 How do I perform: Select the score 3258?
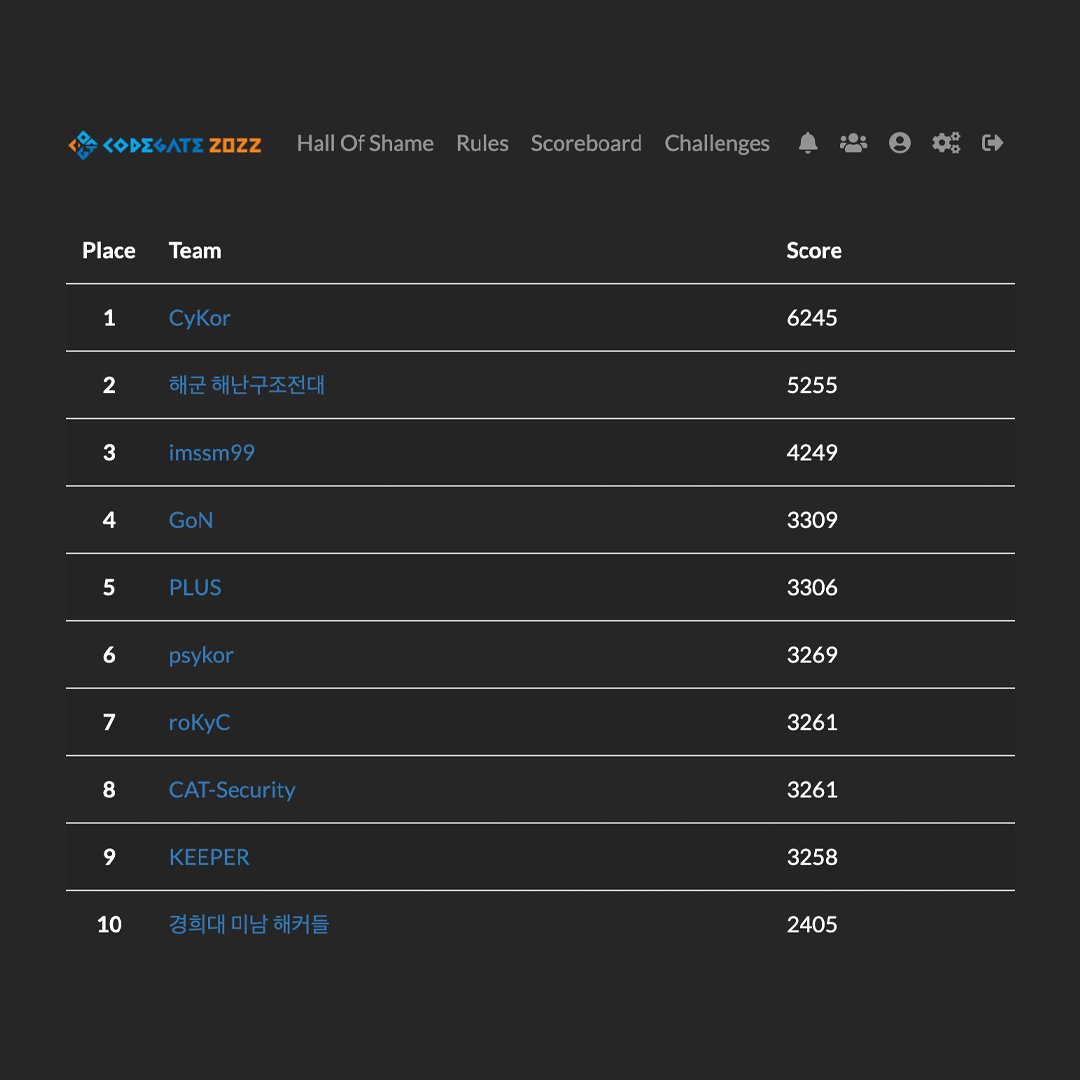[x=812, y=858]
